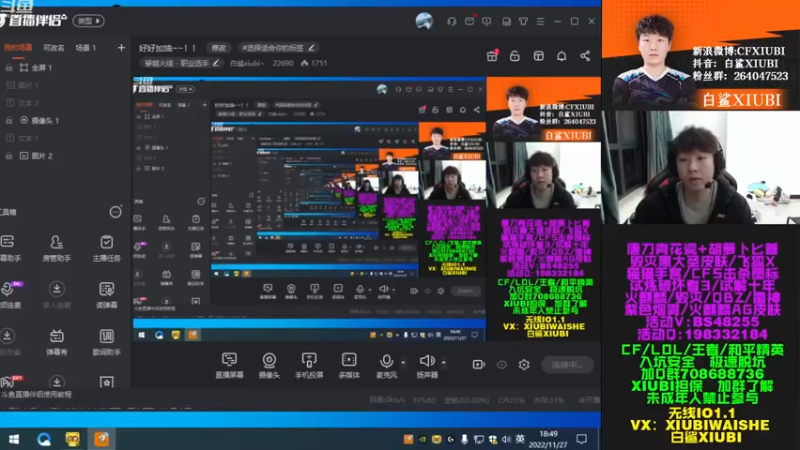Open the 类型 mode switch pill near logo

[89, 21]
